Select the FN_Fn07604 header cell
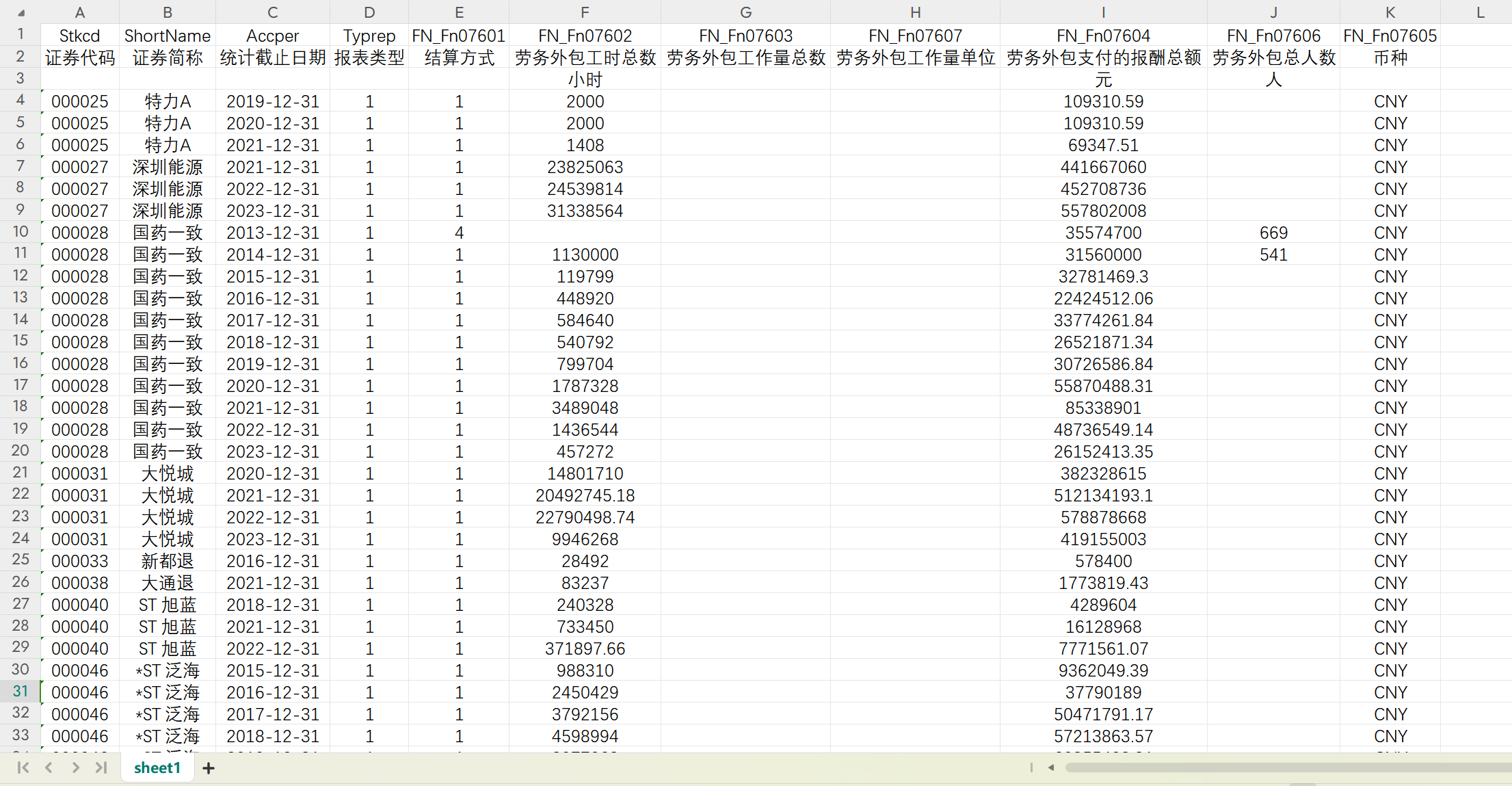Viewport: 1512px width, 786px height. pyautogui.click(x=1103, y=36)
